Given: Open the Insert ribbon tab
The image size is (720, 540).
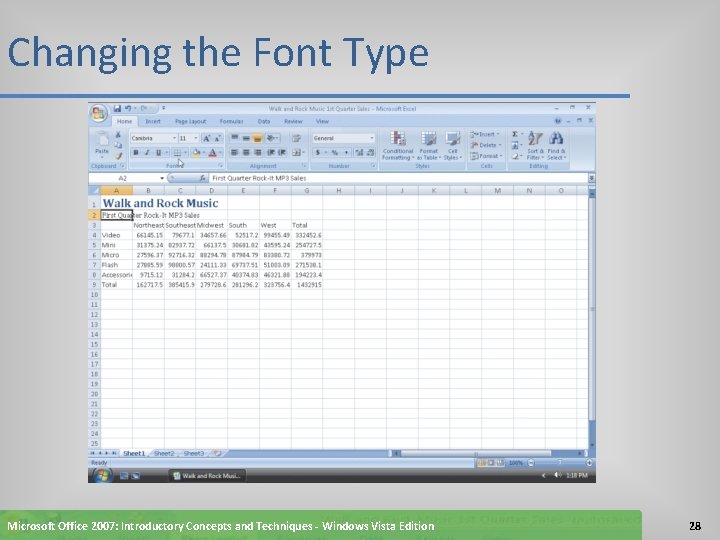Looking at the screenshot, I should point(153,121).
